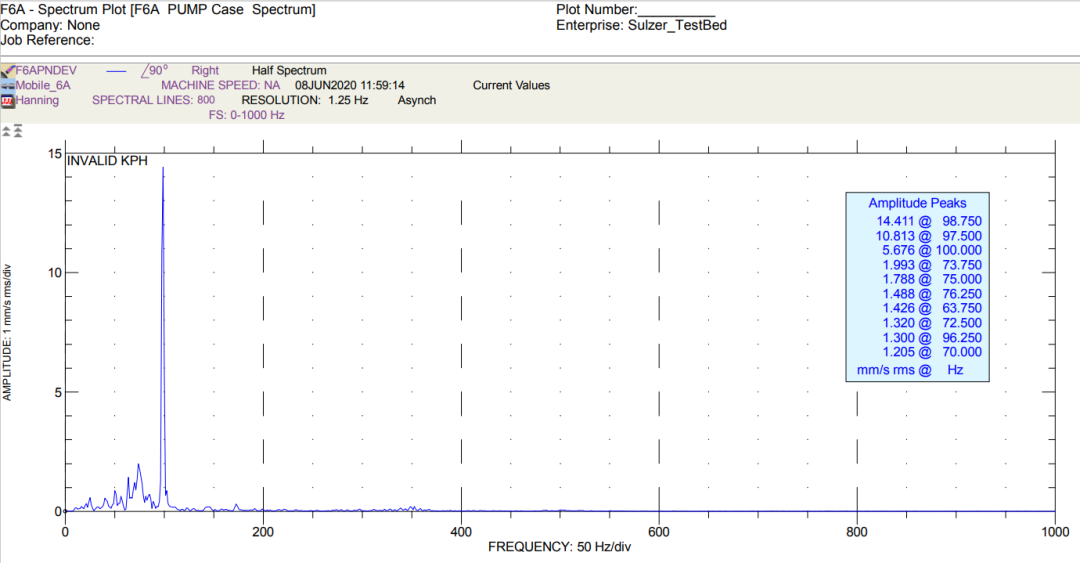Click the tallest spectrum peak near 100 Hz
This screenshot has height=563, width=1080.
coord(163,168)
